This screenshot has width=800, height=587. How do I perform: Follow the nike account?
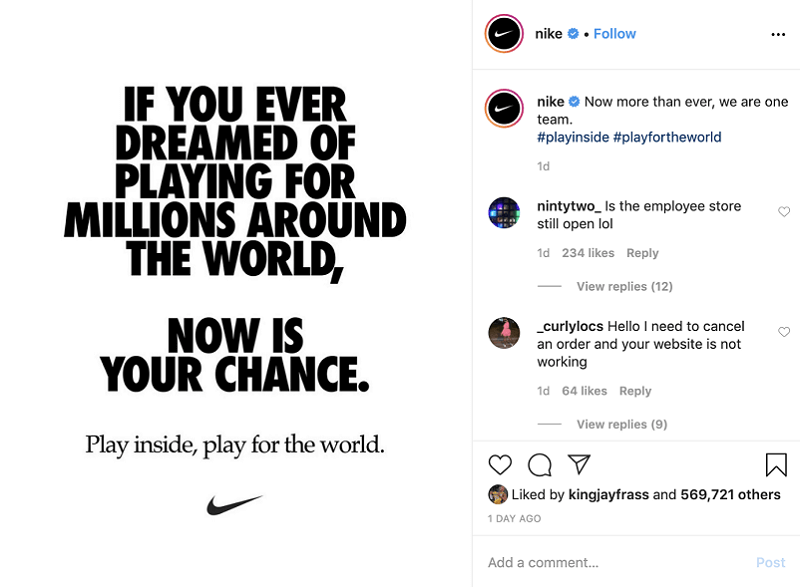point(615,34)
